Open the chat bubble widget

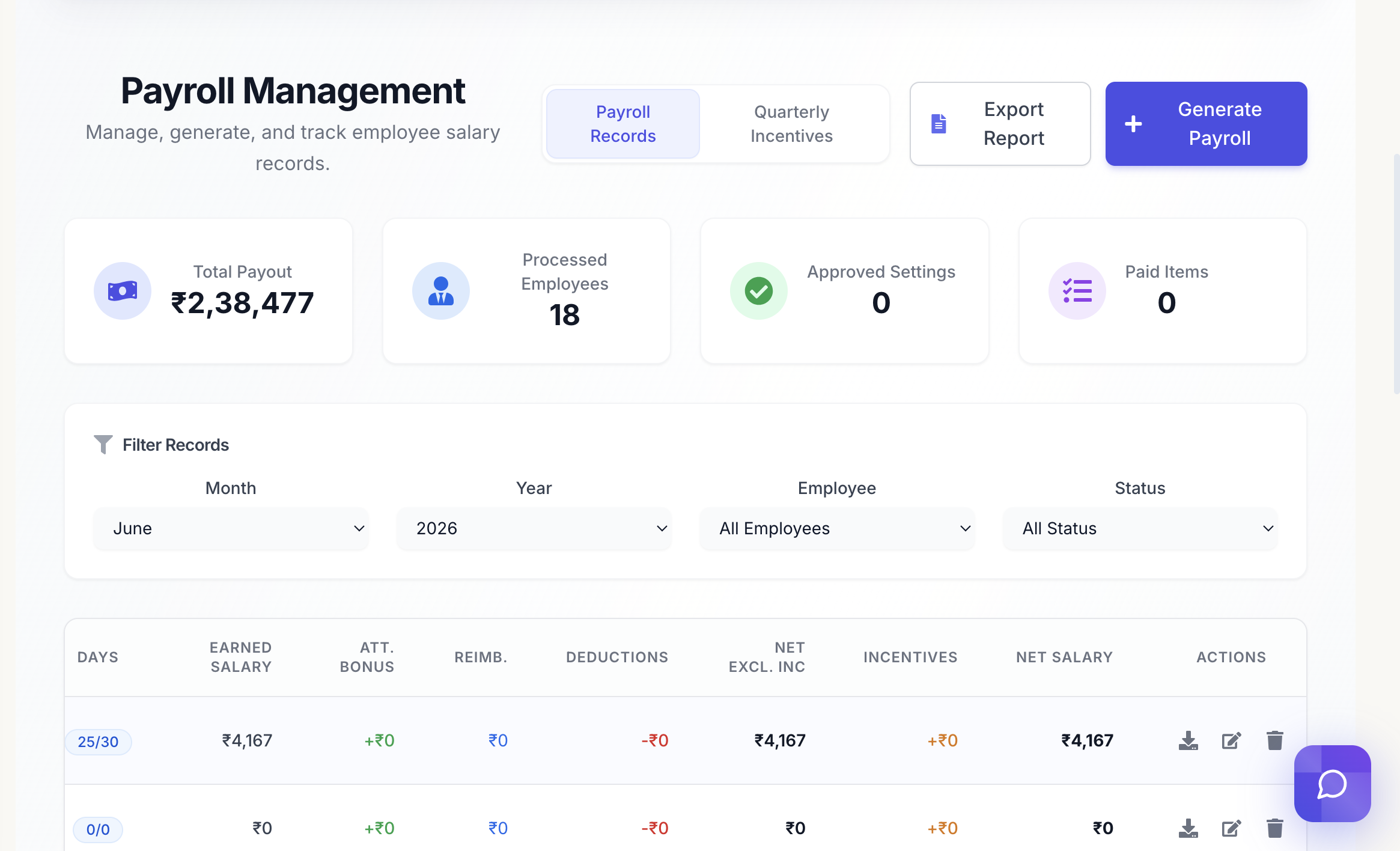pyautogui.click(x=1332, y=784)
